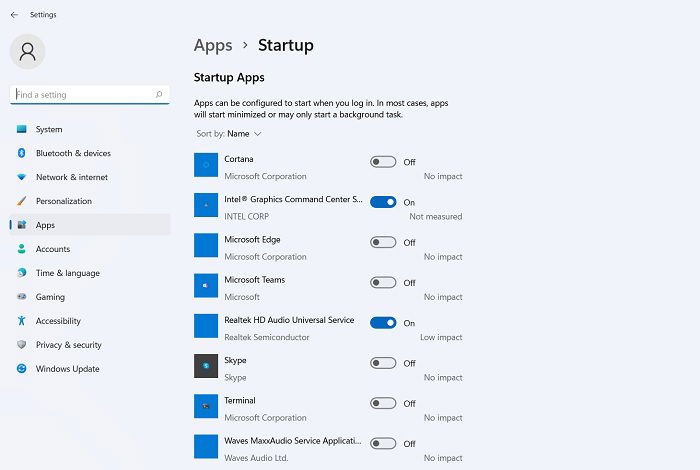Image resolution: width=700 pixels, height=470 pixels.
Task: Switch on Terminal startup toggle
Action: point(383,403)
